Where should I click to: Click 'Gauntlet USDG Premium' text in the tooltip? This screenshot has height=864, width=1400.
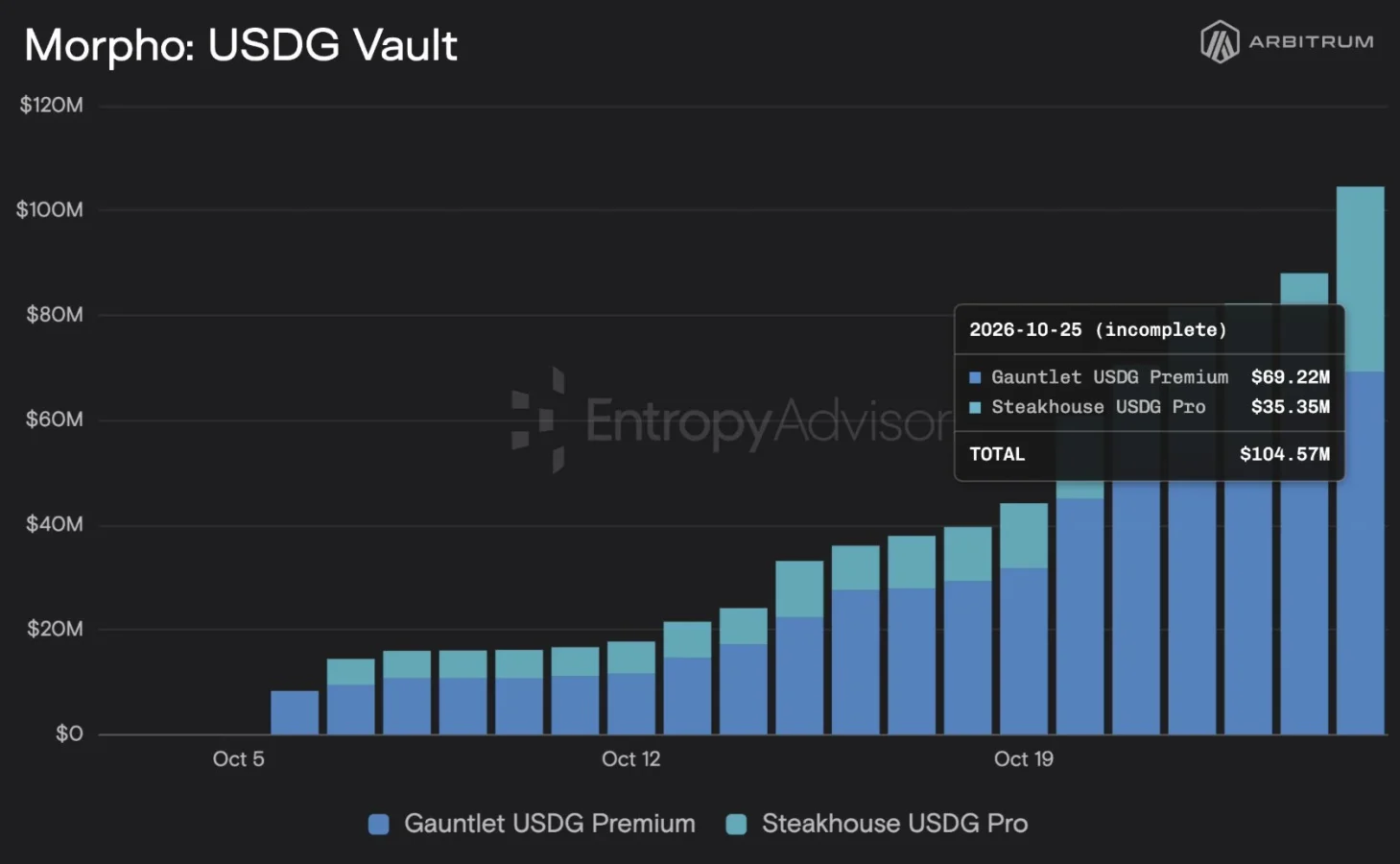(1109, 377)
